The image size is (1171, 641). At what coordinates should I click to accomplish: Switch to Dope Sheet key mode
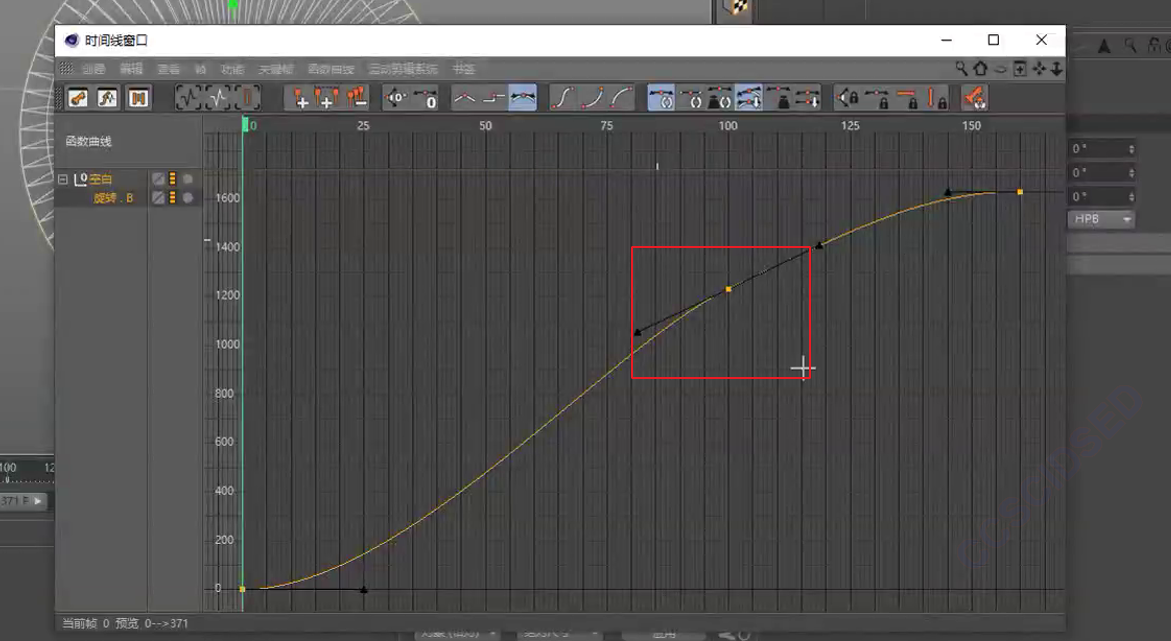(x=78, y=98)
